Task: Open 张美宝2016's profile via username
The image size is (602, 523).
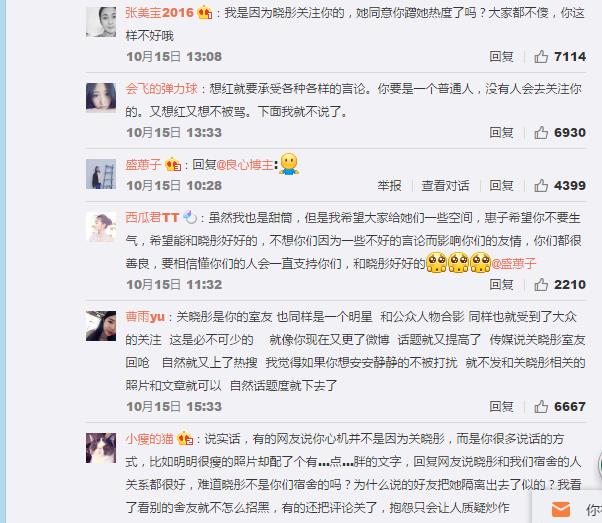Action: [159, 13]
